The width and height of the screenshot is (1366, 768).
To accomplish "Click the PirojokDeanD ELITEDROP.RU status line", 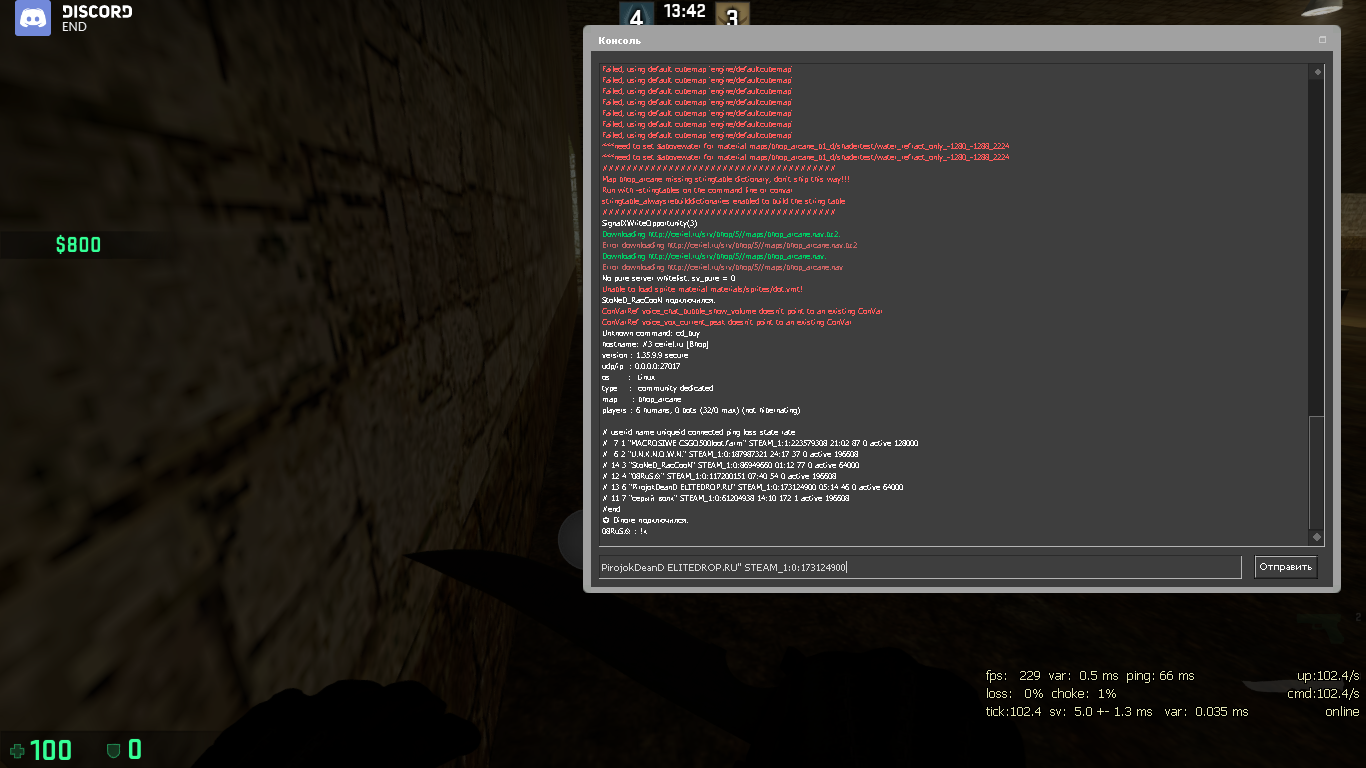I will (x=752, y=487).
